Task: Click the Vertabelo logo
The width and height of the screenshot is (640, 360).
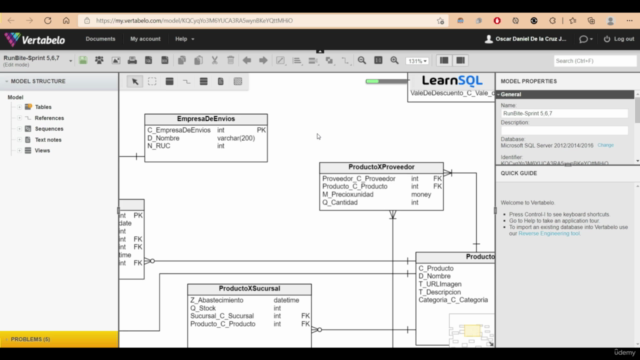Action: click(35, 40)
